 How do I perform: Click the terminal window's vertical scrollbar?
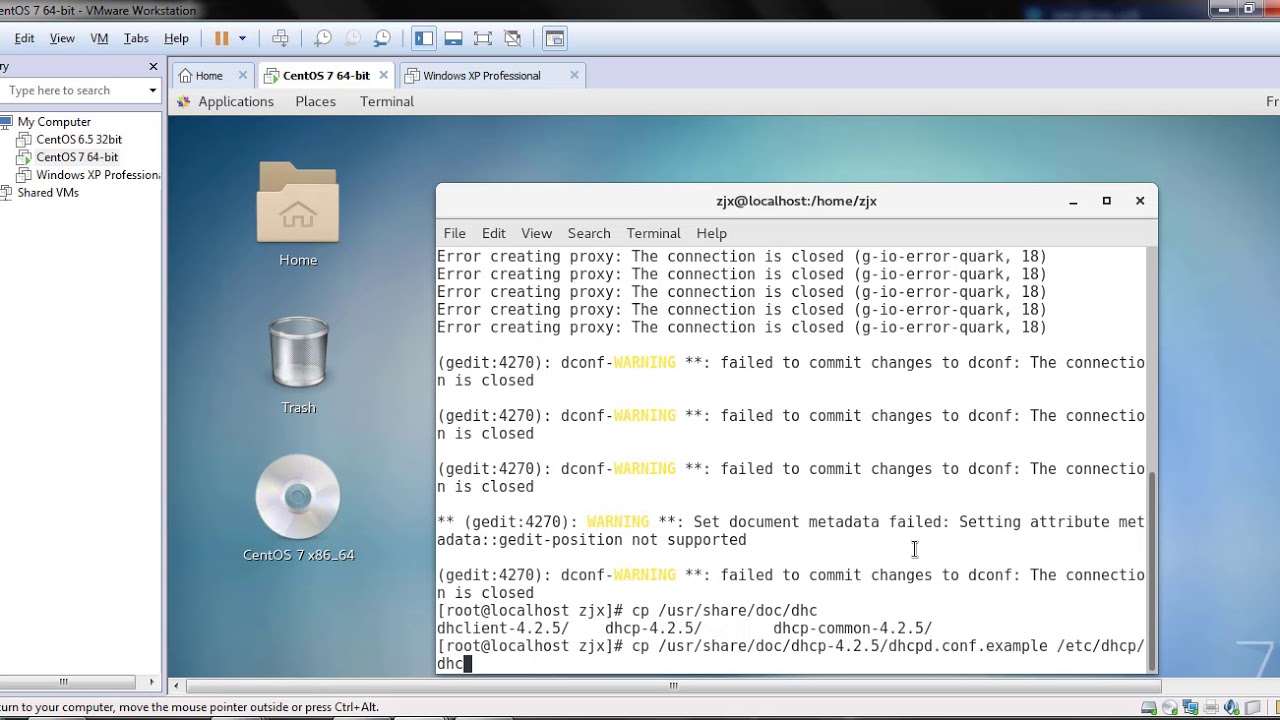[1152, 570]
